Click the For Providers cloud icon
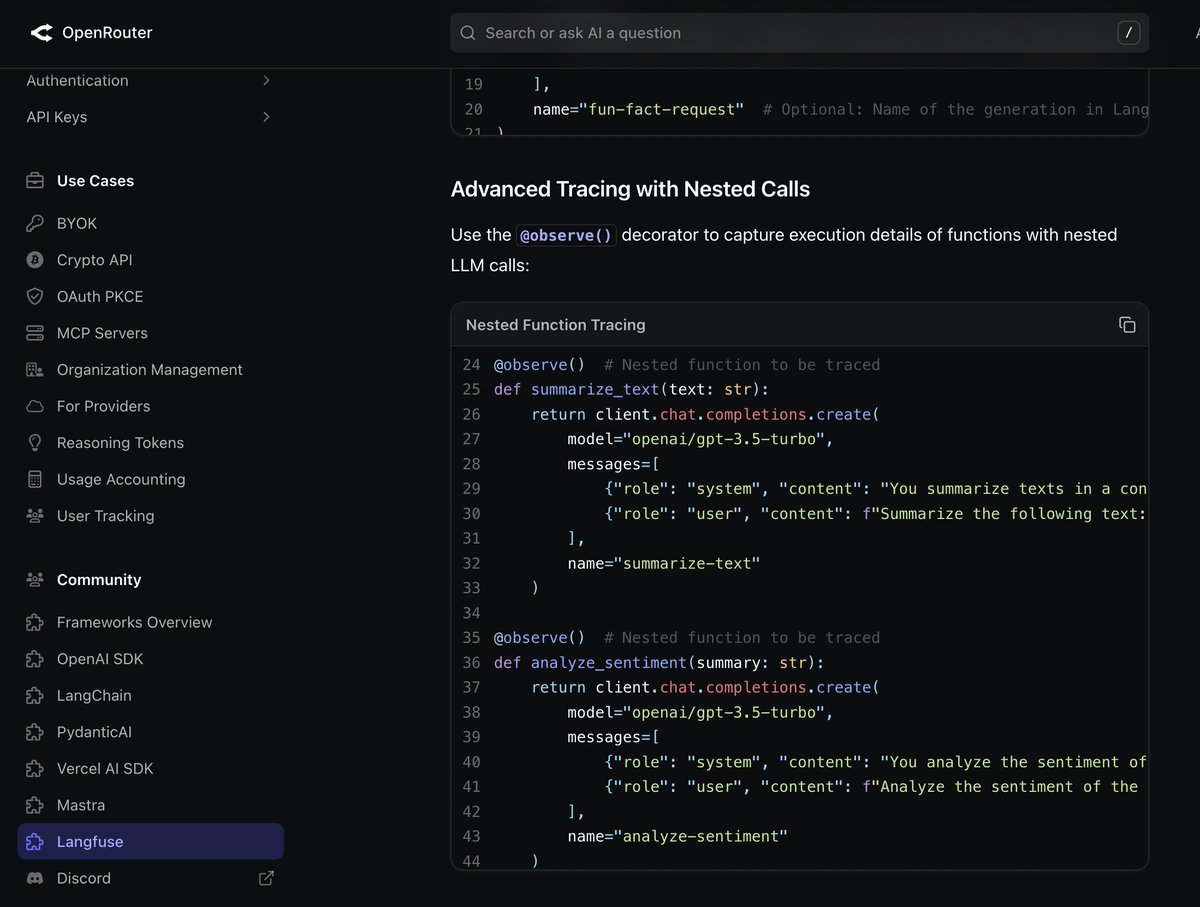This screenshot has height=907, width=1200. coord(35,406)
